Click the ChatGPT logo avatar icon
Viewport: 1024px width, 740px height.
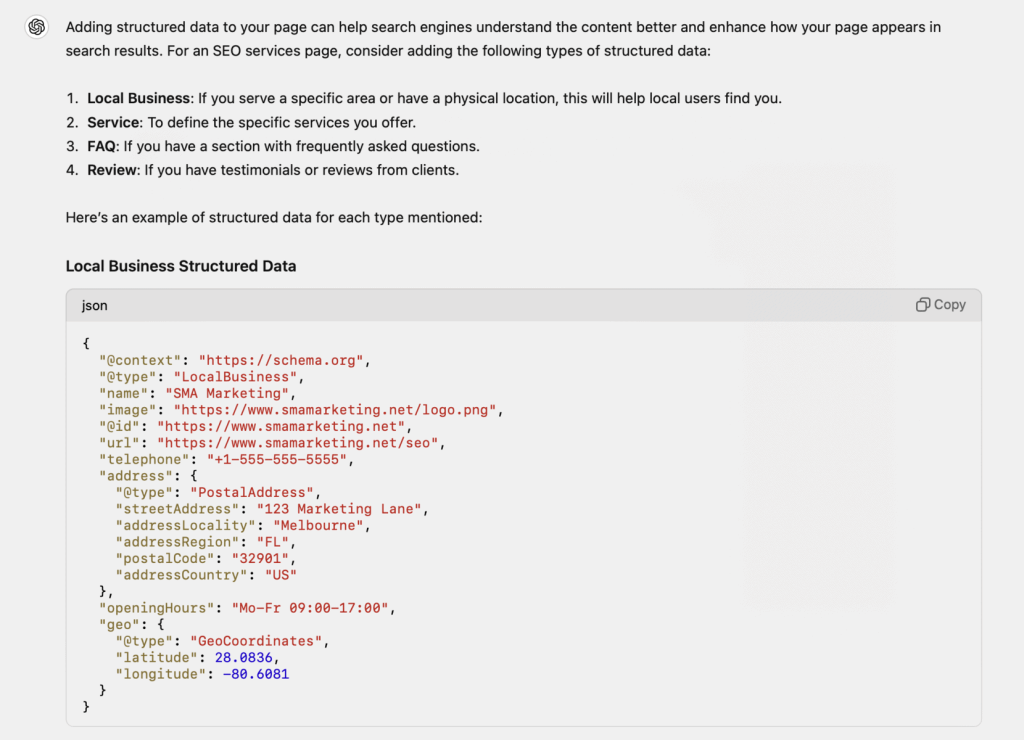pyautogui.click(x=37, y=27)
